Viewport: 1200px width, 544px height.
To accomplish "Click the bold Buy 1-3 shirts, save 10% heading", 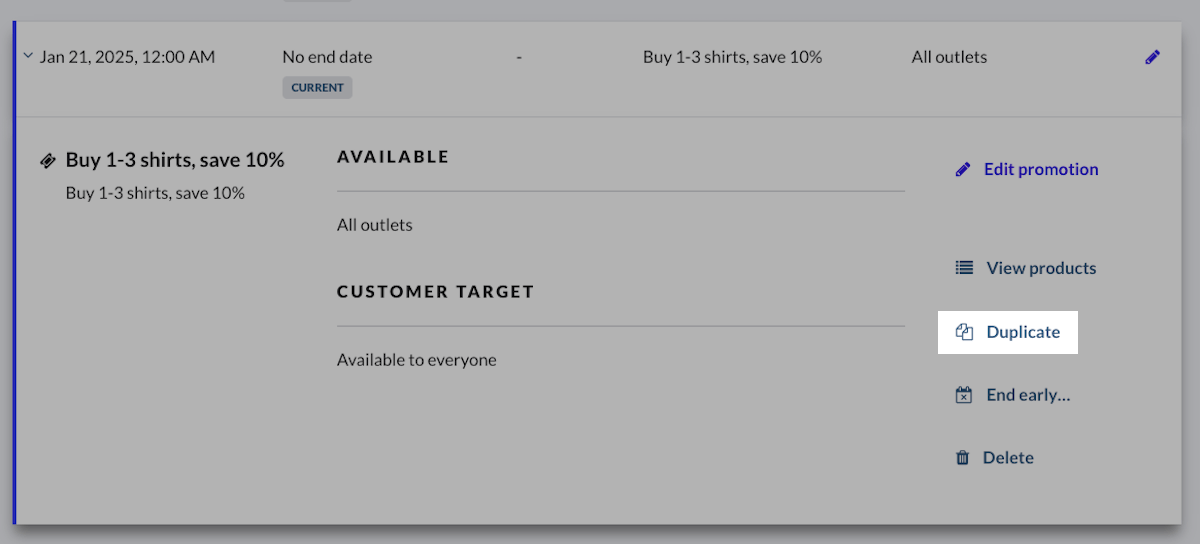I will click(x=175, y=160).
